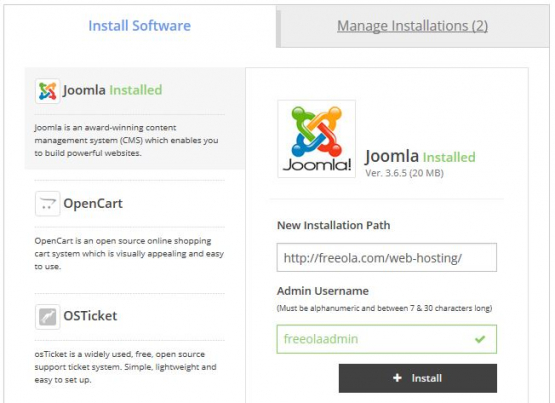The image size is (555, 403).
Task: Select the Joomla Installed heading in the list
Action: [113, 90]
